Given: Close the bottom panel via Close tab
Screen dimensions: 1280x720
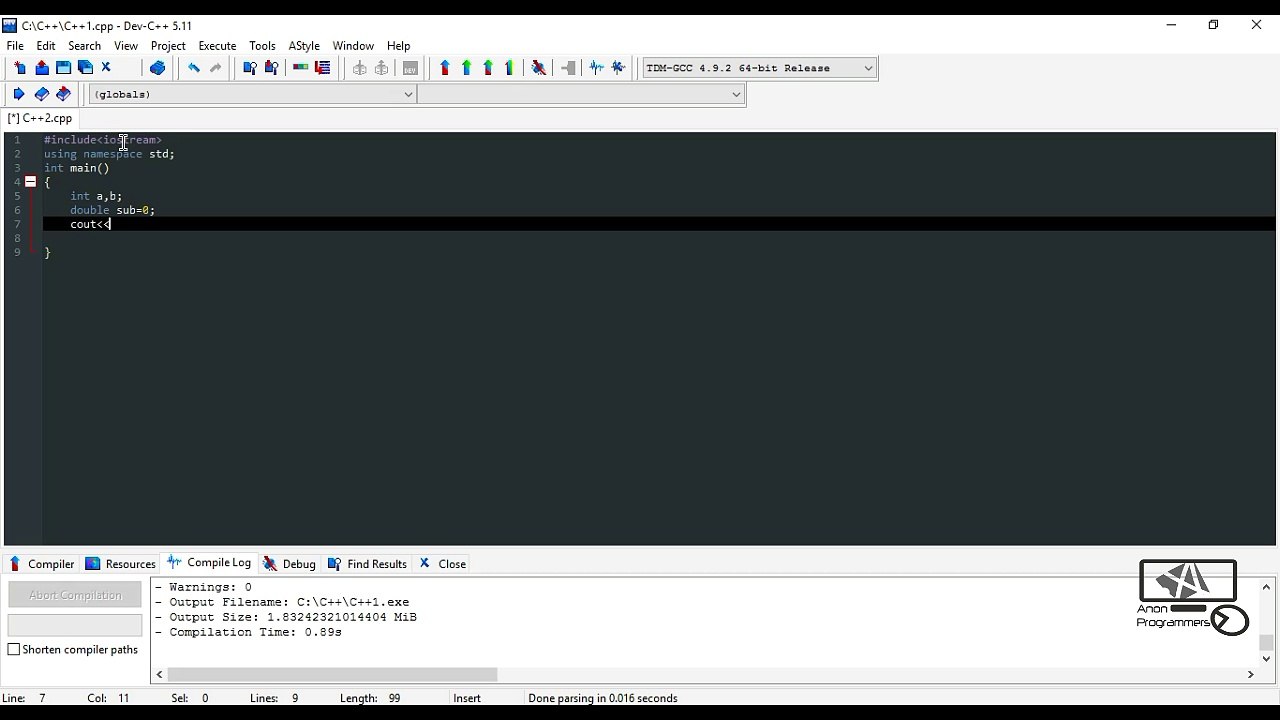Looking at the screenshot, I should tap(442, 564).
